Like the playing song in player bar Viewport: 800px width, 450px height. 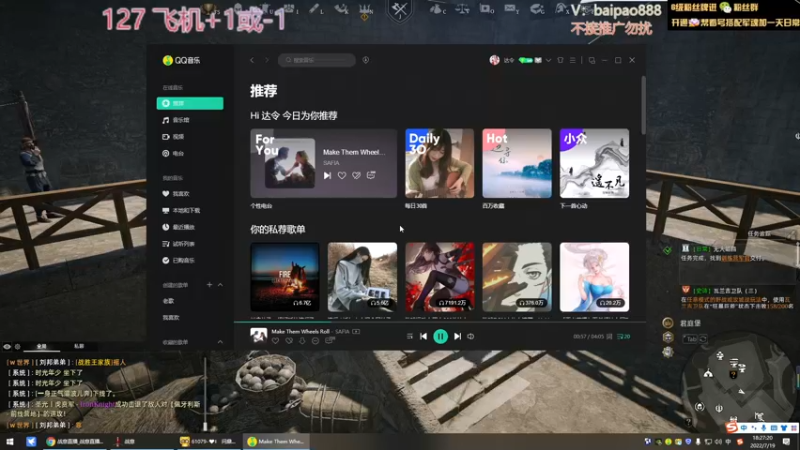pos(276,341)
